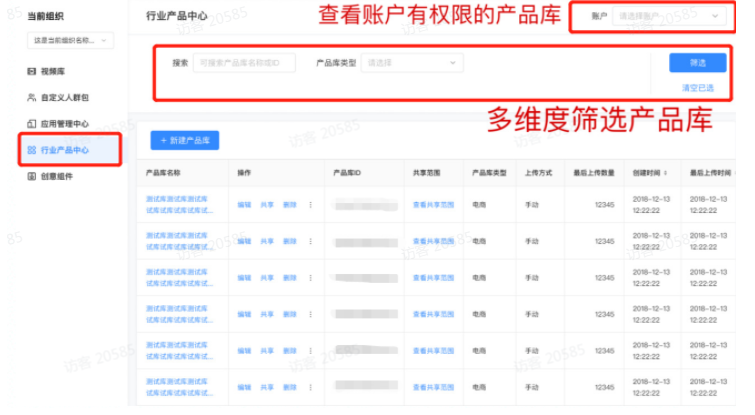The height and width of the screenshot is (415, 755).
Task: Click 编辑 in the first table row
Action: pyautogui.click(x=244, y=205)
